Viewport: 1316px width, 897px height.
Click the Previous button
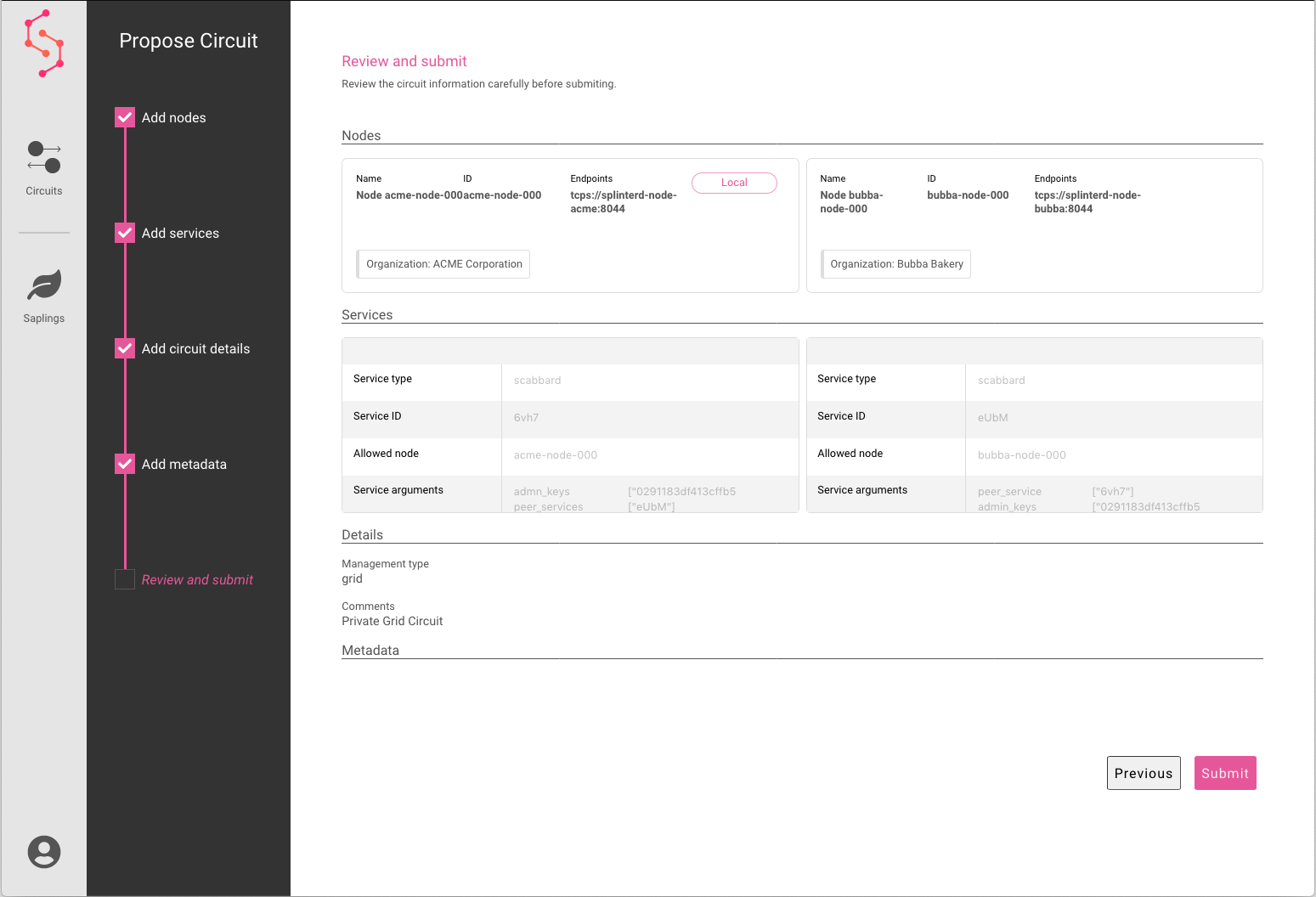pos(1144,773)
